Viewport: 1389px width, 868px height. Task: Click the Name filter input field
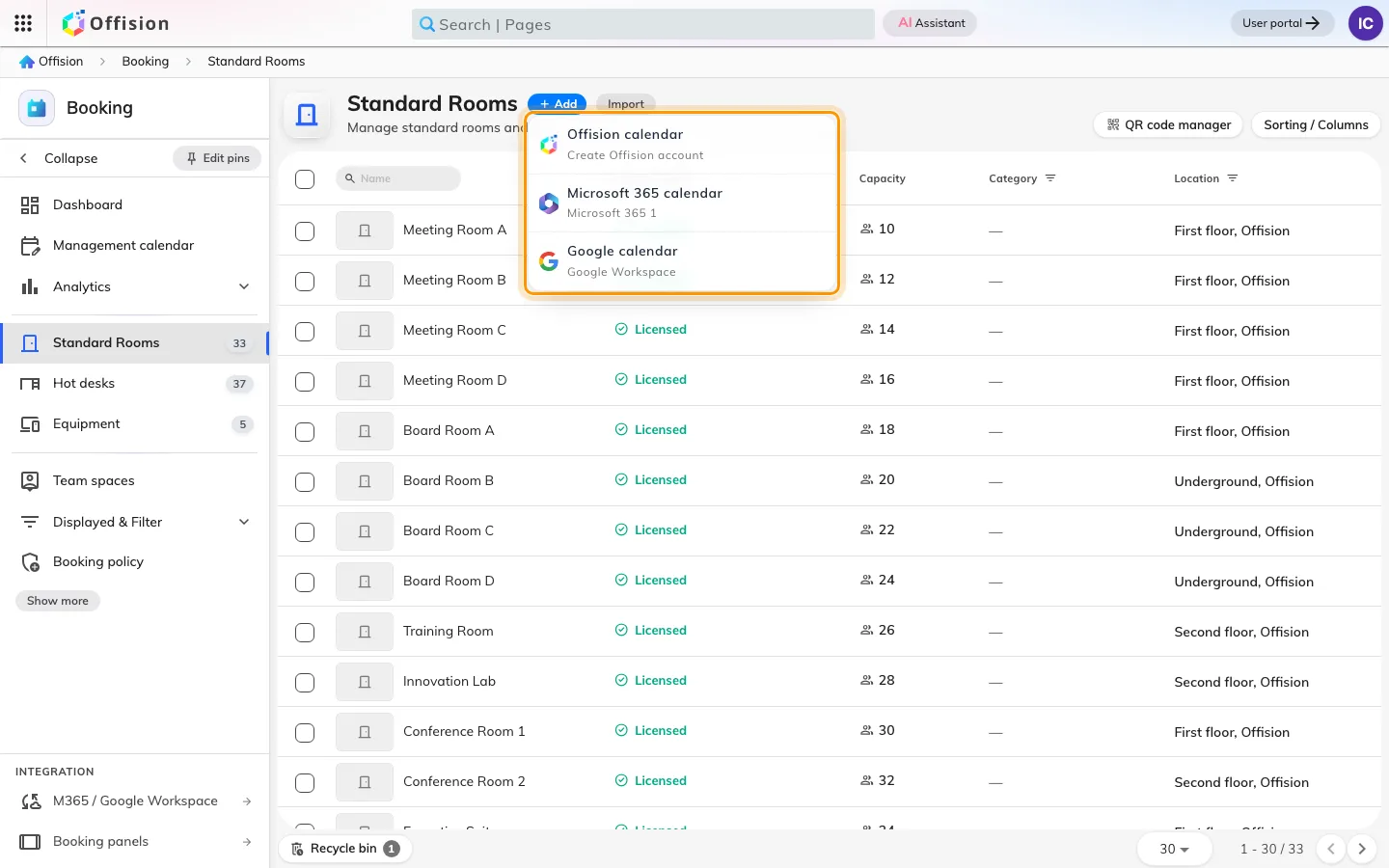pyautogui.click(x=398, y=178)
